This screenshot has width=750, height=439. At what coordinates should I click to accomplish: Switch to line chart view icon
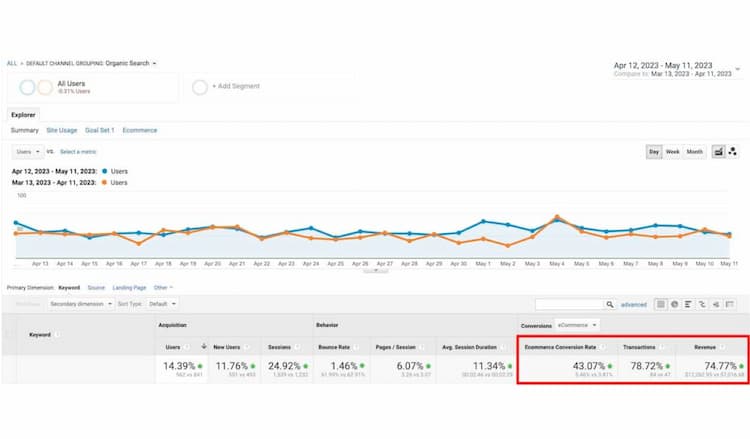718,151
